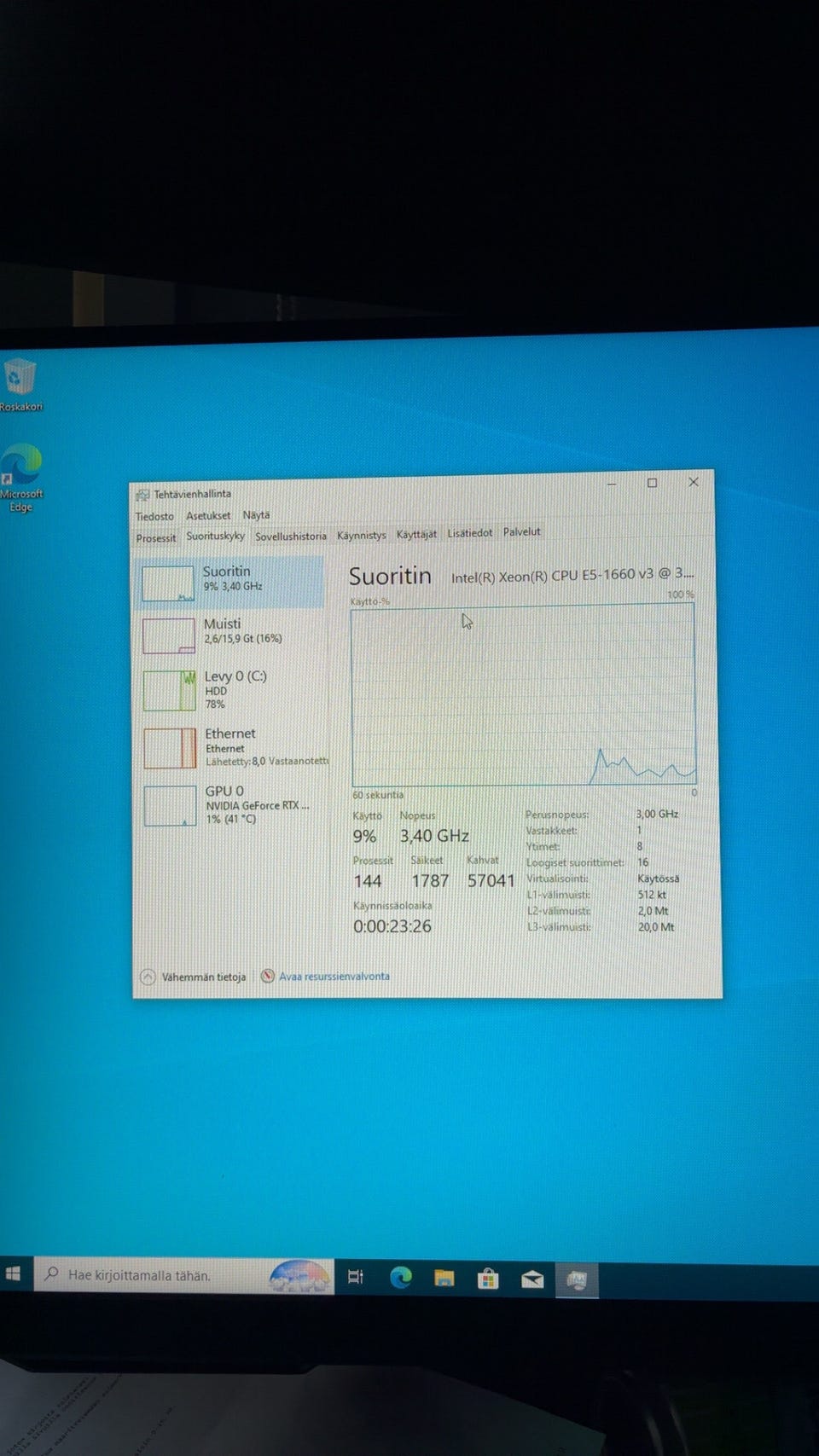Select the Muisti performance item
This screenshot has width=819, height=1456.
[x=230, y=634]
